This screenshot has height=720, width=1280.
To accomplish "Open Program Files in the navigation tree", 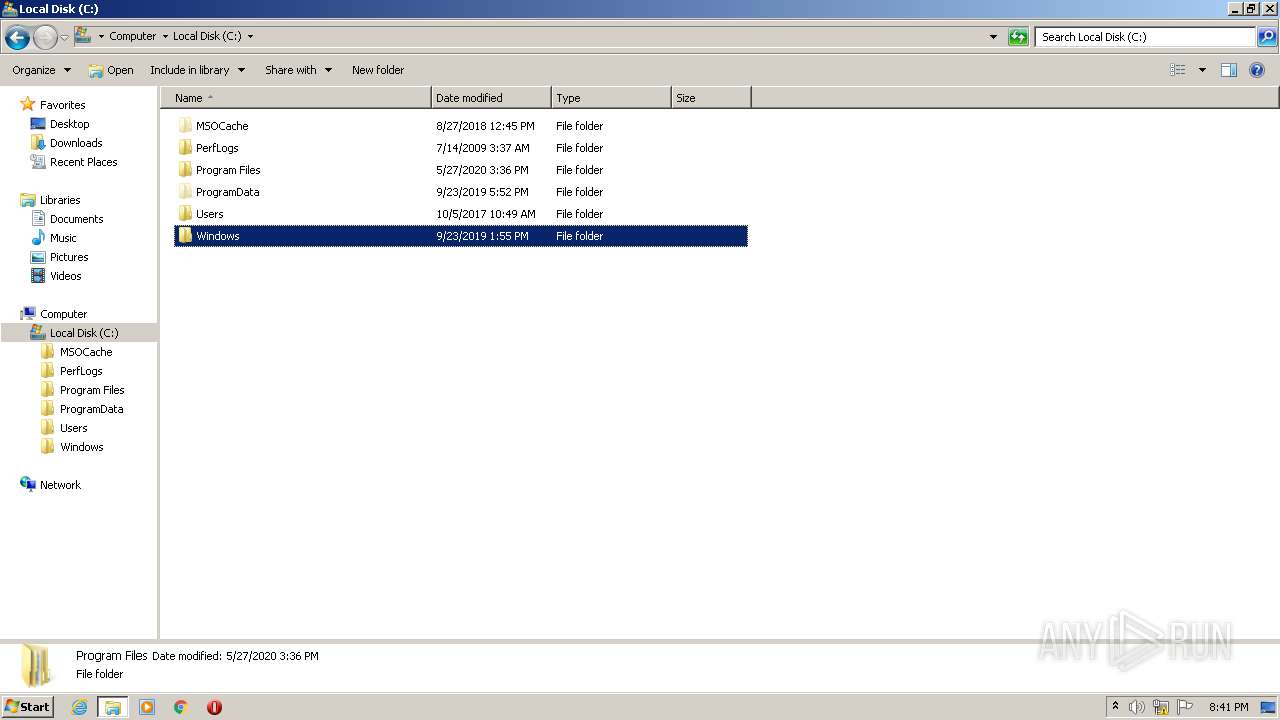I will pyautogui.click(x=92, y=390).
